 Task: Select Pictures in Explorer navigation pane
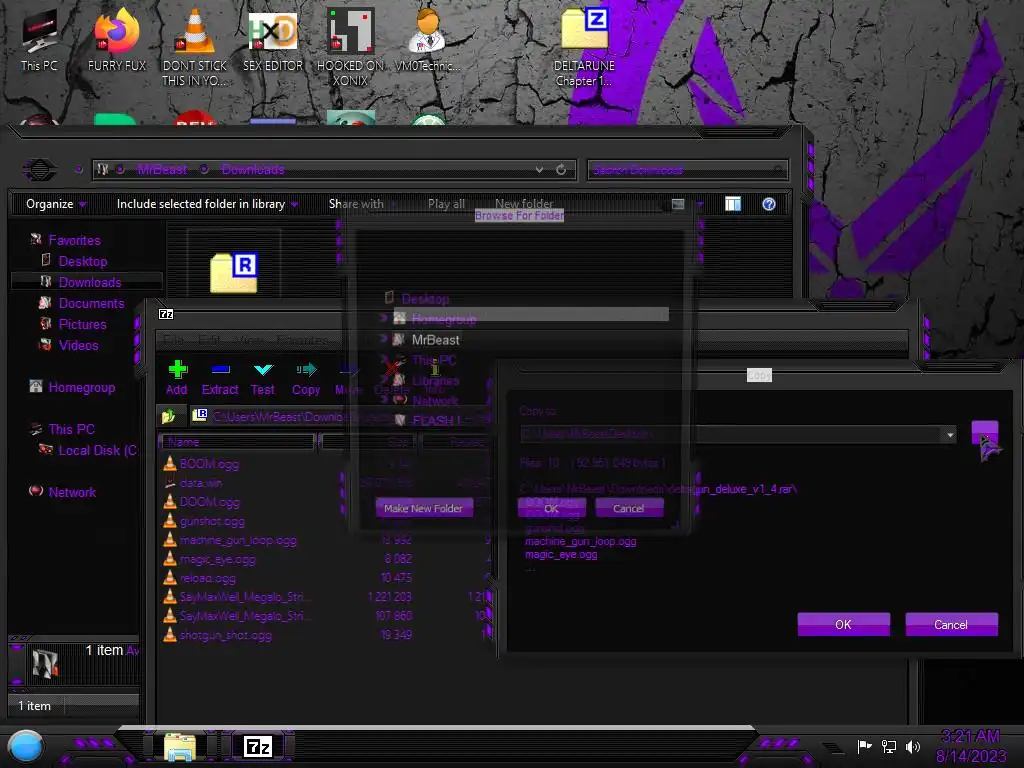[82, 324]
